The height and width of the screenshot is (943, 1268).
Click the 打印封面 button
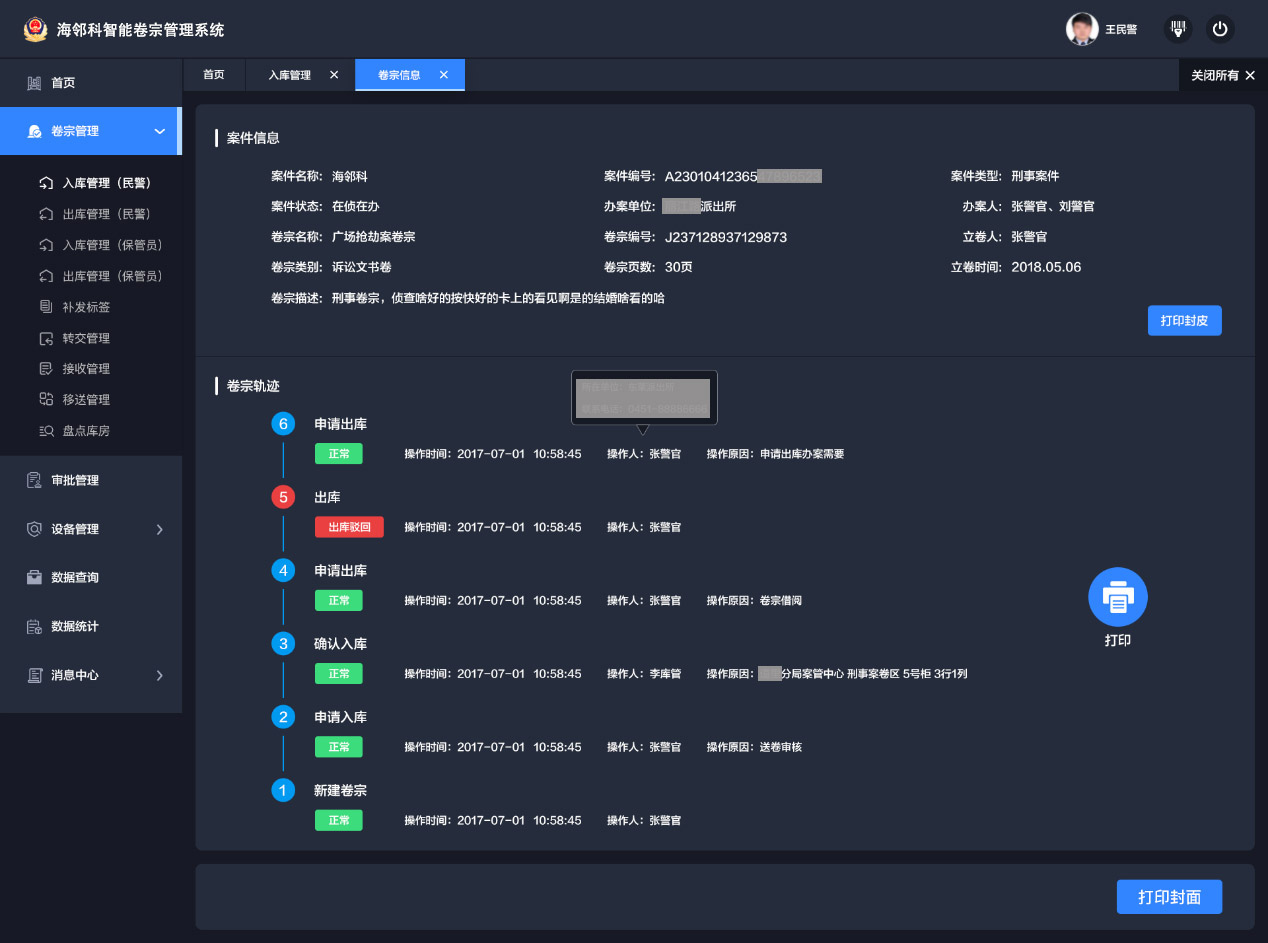pos(1169,897)
